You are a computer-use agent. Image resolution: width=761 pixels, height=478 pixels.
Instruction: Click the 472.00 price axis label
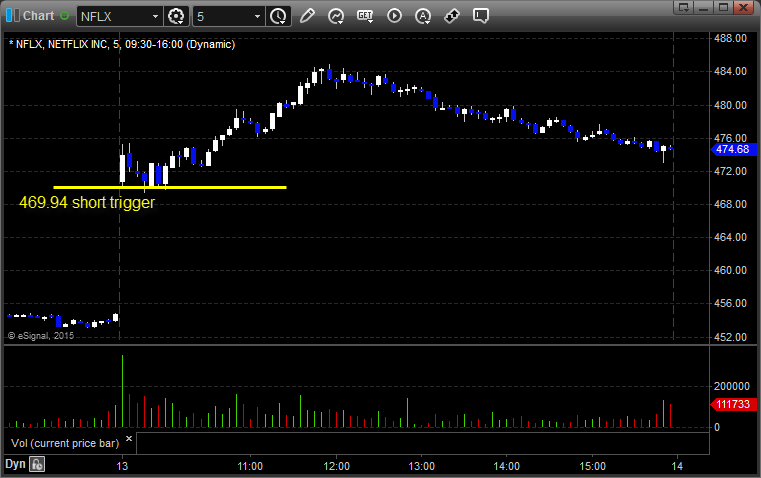pyautogui.click(x=730, y=171)
